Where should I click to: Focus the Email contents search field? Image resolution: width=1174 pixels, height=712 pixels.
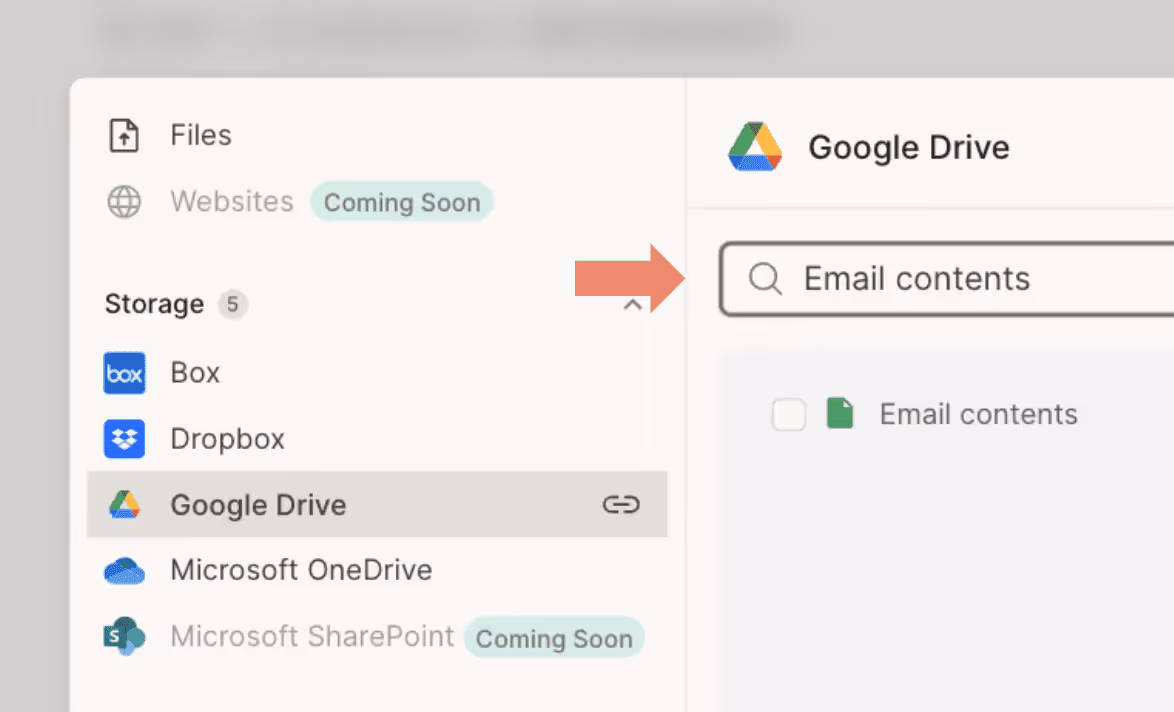[948, 279]
